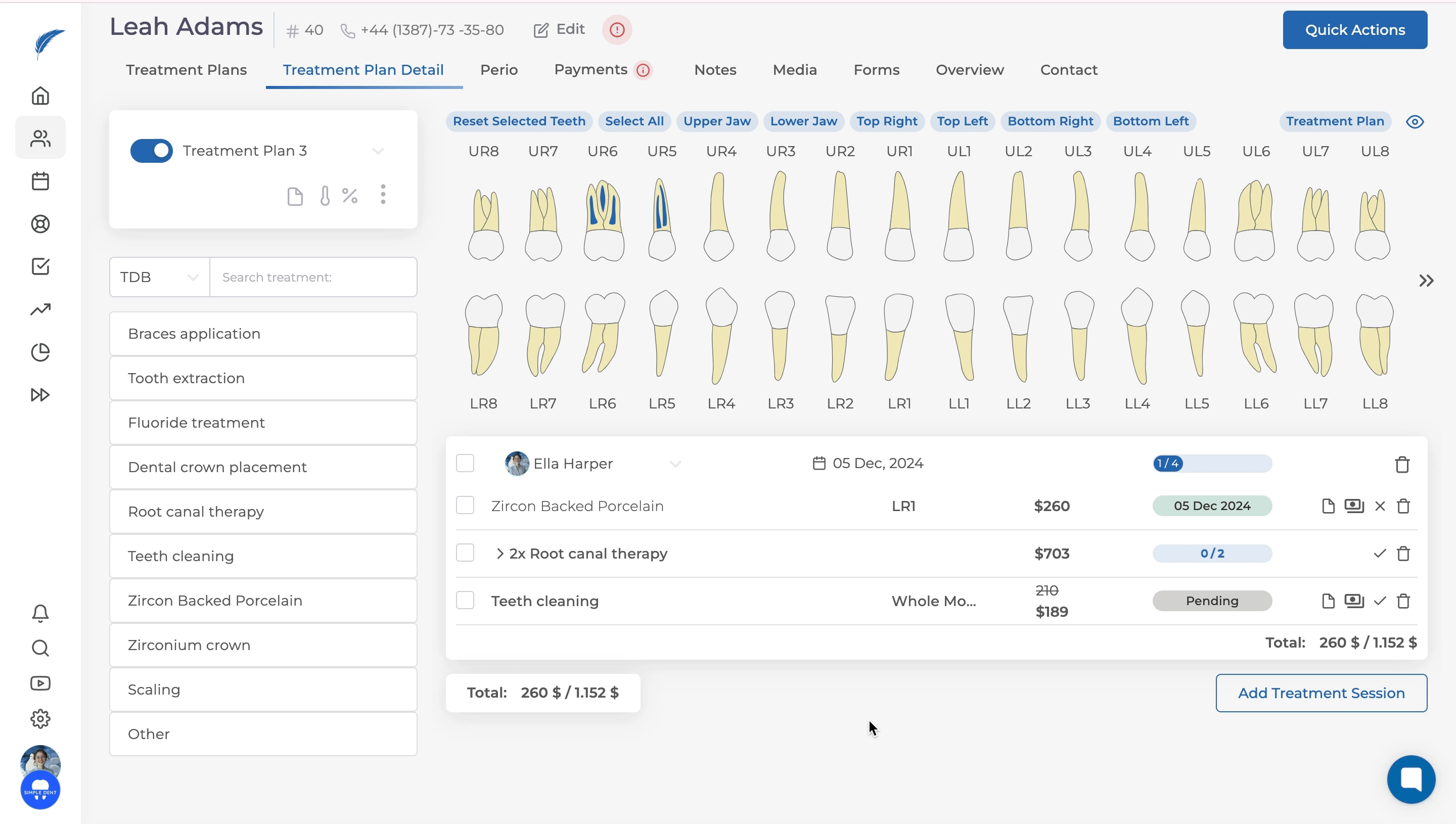
Task: Expand the 2x Root canal therapy row
Action: tap(499, 554)
